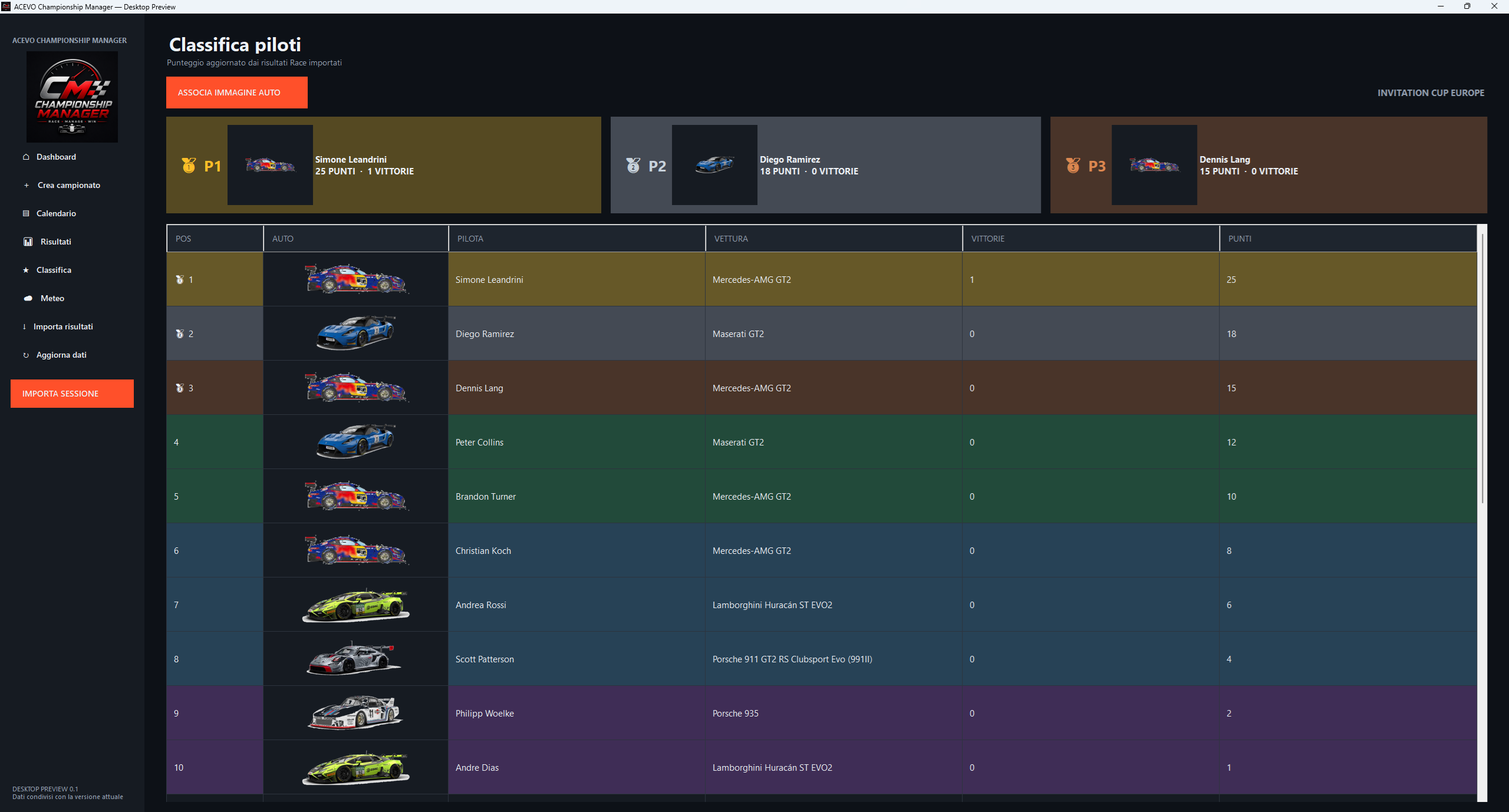Click the Meteo cloud icon
The height and width of the screenshot is (812, 1509).
(x=28, y=298)
